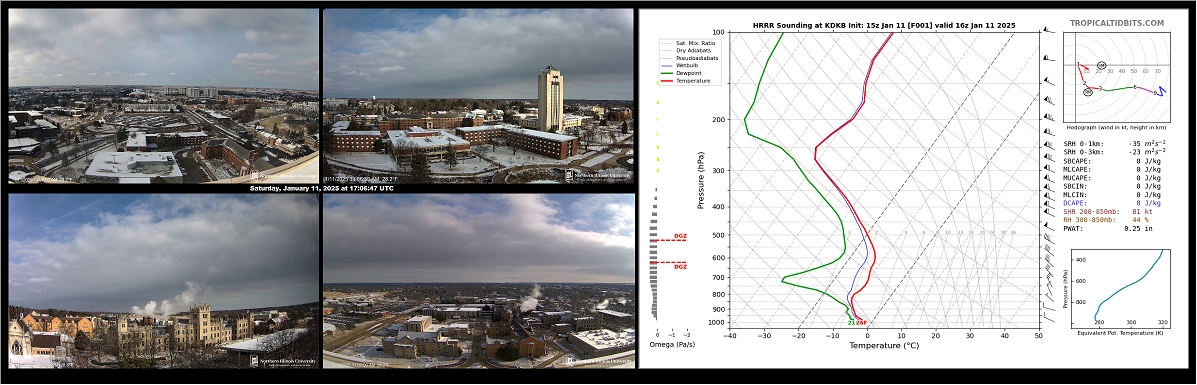The width and height of the screenshot is (1197, 385).
Task: Click the wind barb at the 100 hPa level
Action: coord(1048,31)
